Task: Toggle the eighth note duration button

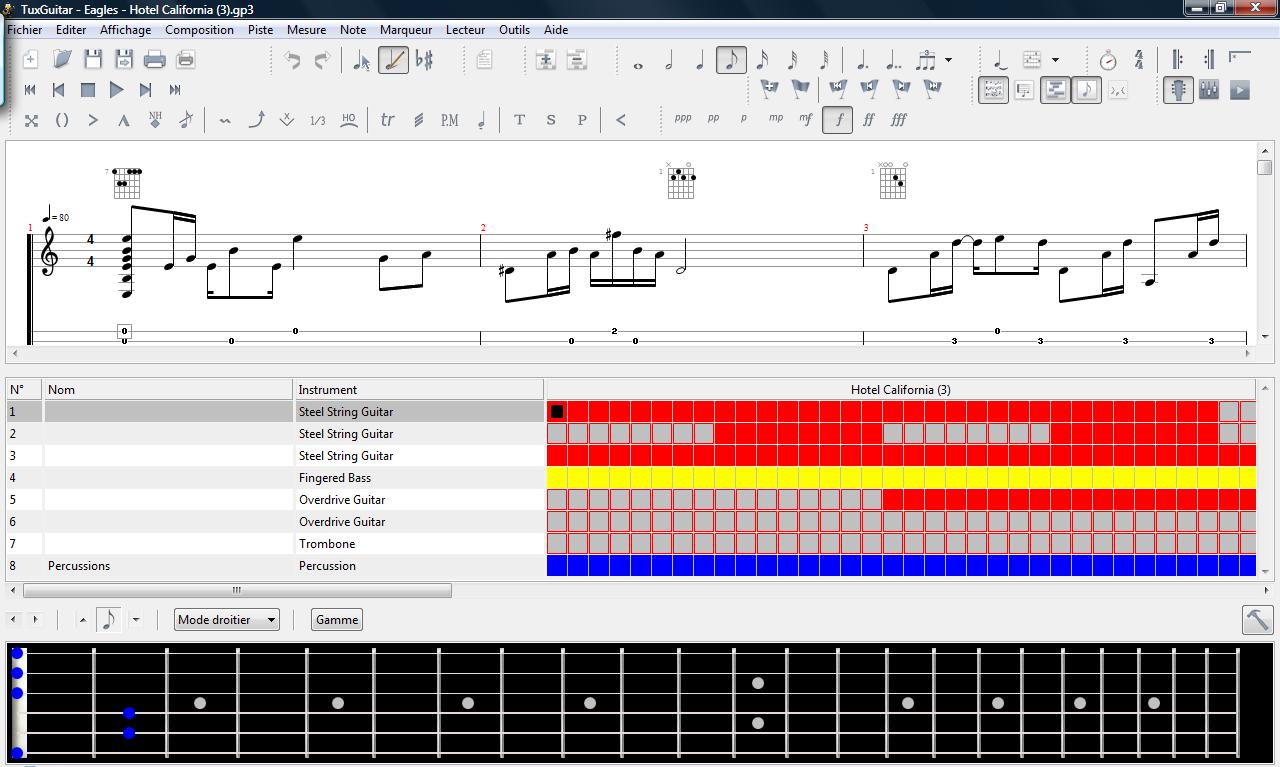Action: click(731, 60)
